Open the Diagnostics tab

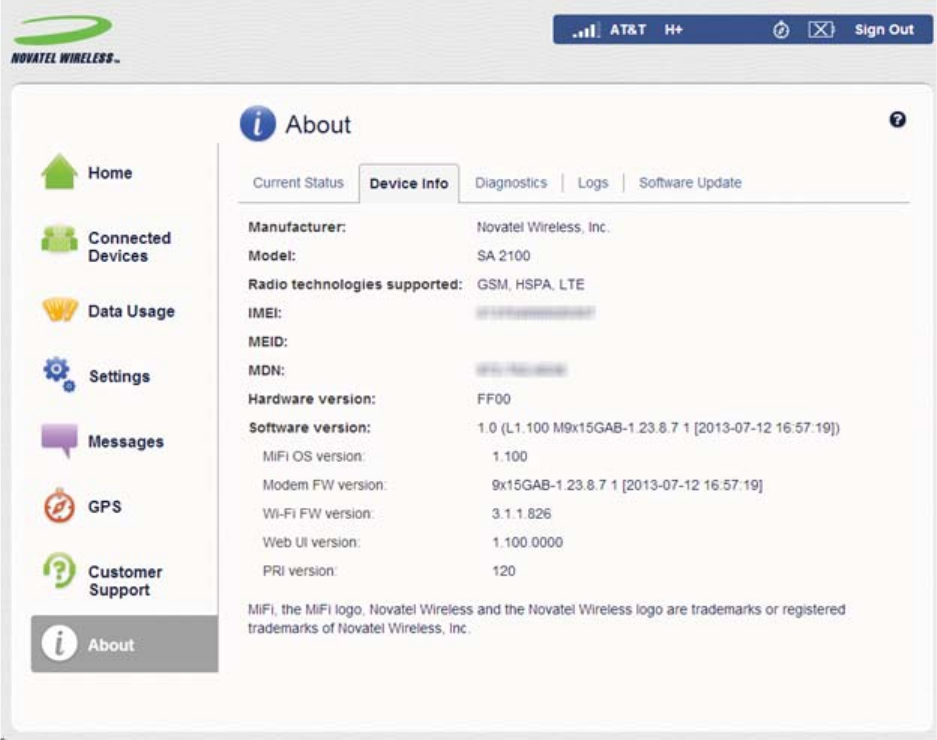(511, 182)
